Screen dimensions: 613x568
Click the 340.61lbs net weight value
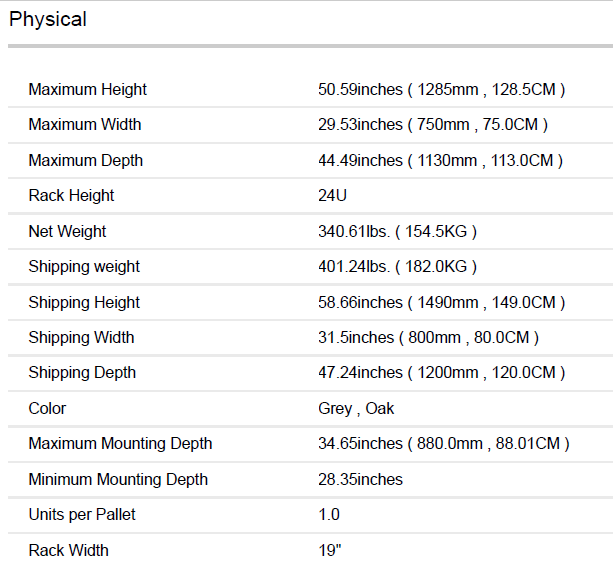397,232
